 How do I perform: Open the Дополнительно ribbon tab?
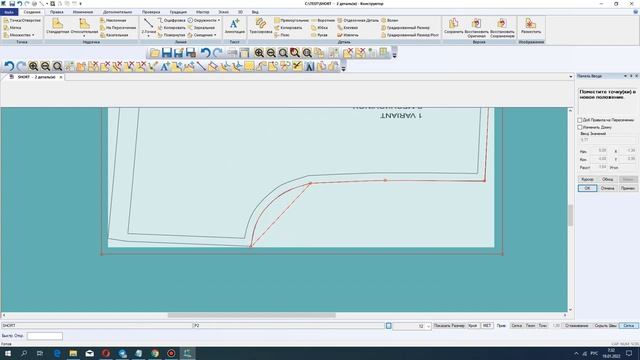coord(117,12)
